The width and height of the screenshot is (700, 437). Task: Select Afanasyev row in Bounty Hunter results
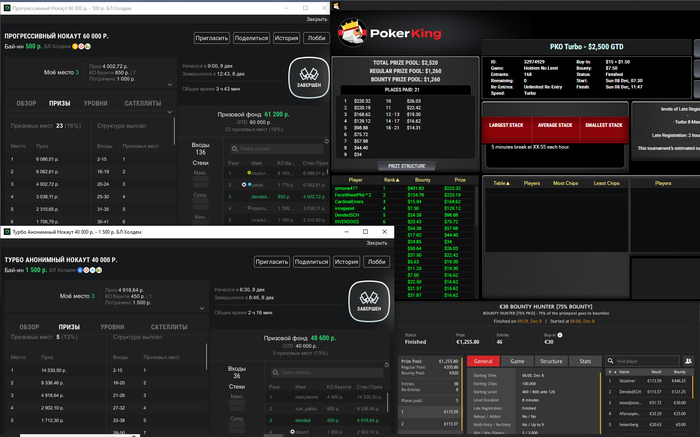tap(648, 414)
